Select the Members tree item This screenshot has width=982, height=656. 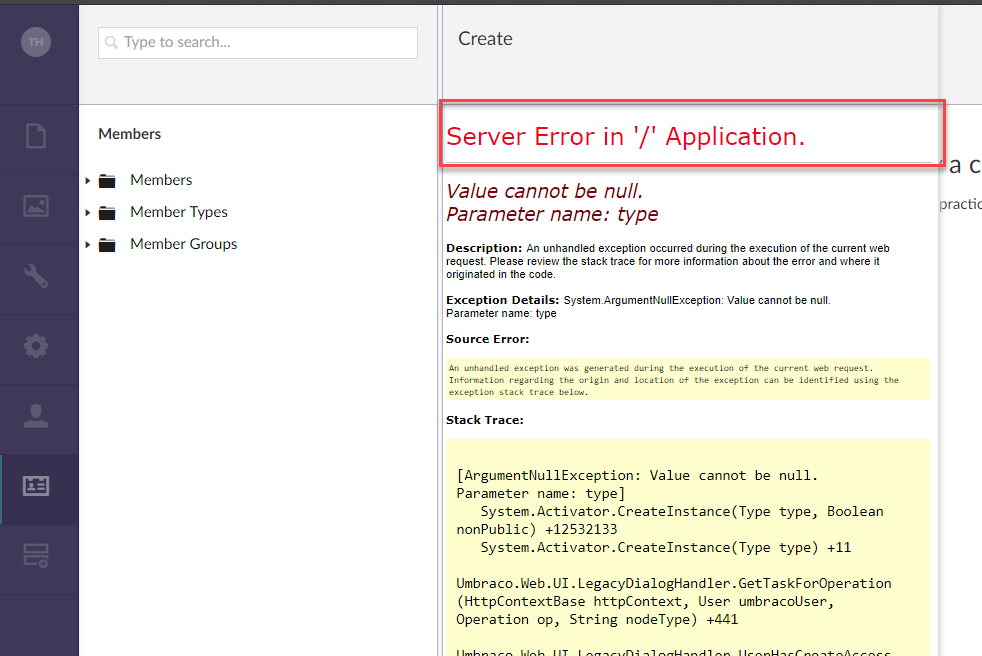[161, 180]
